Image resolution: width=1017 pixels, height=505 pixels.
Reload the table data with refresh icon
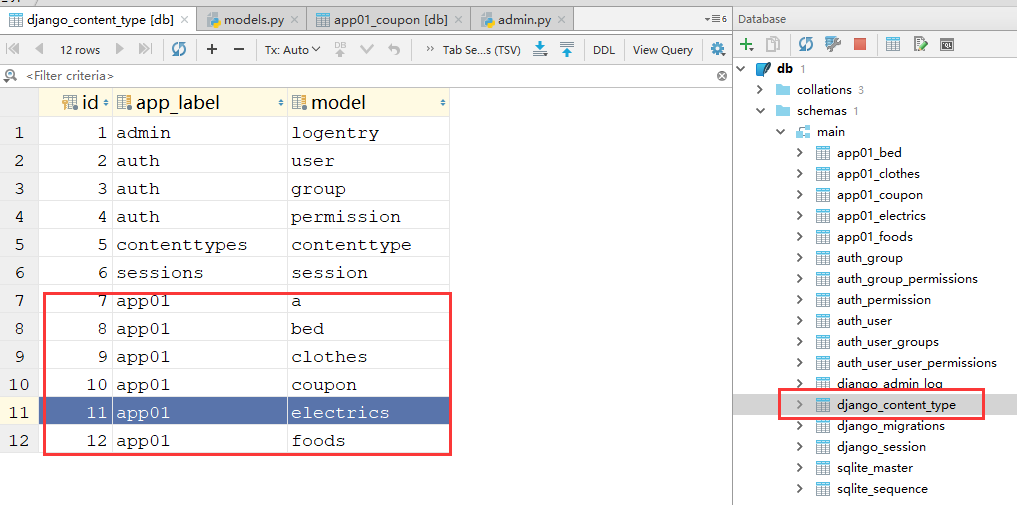[x=178, y=49]
